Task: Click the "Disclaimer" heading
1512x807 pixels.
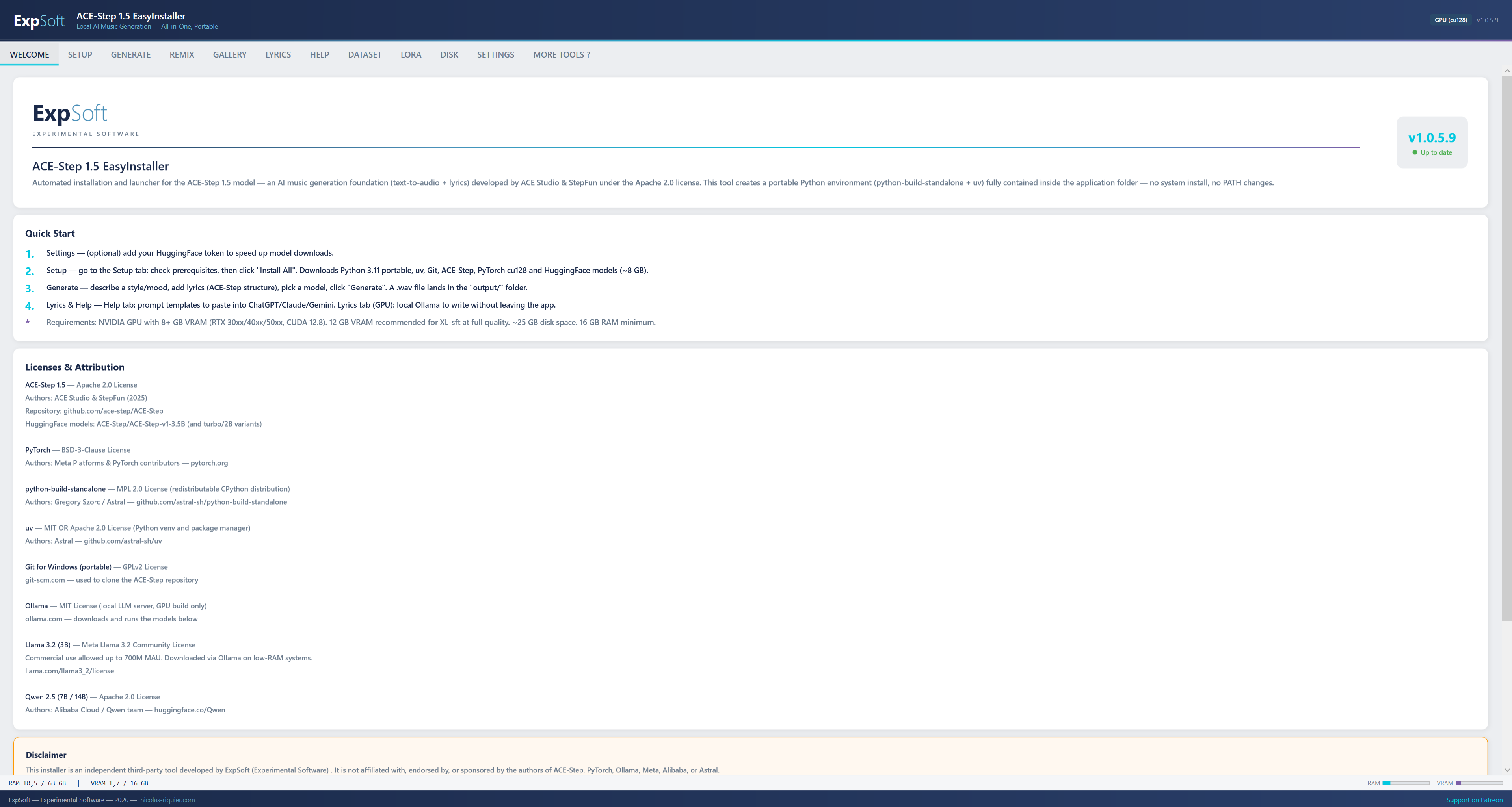Action: point(46,755)
